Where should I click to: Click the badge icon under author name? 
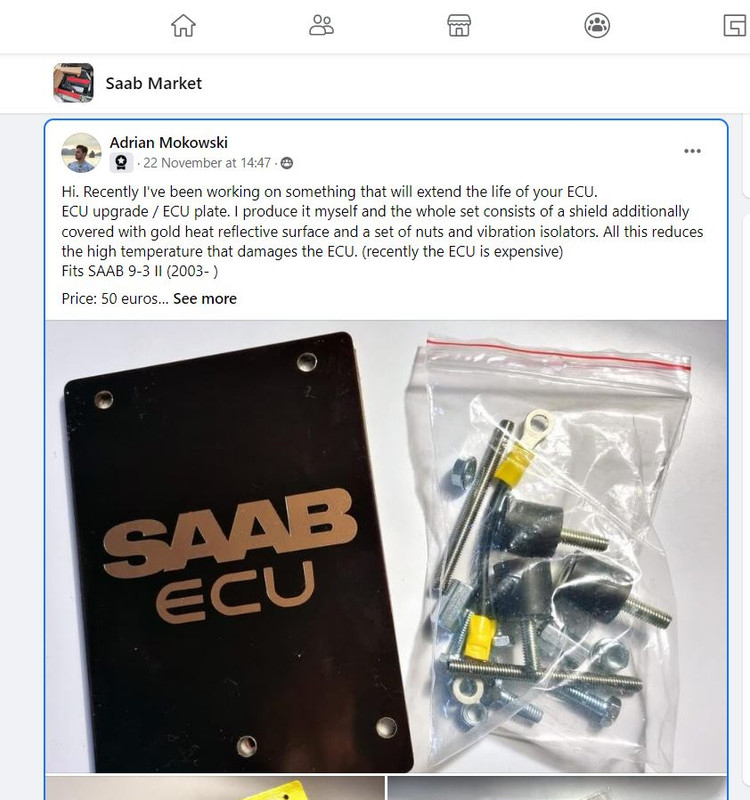pyautogui.click(x=121, y=163)
